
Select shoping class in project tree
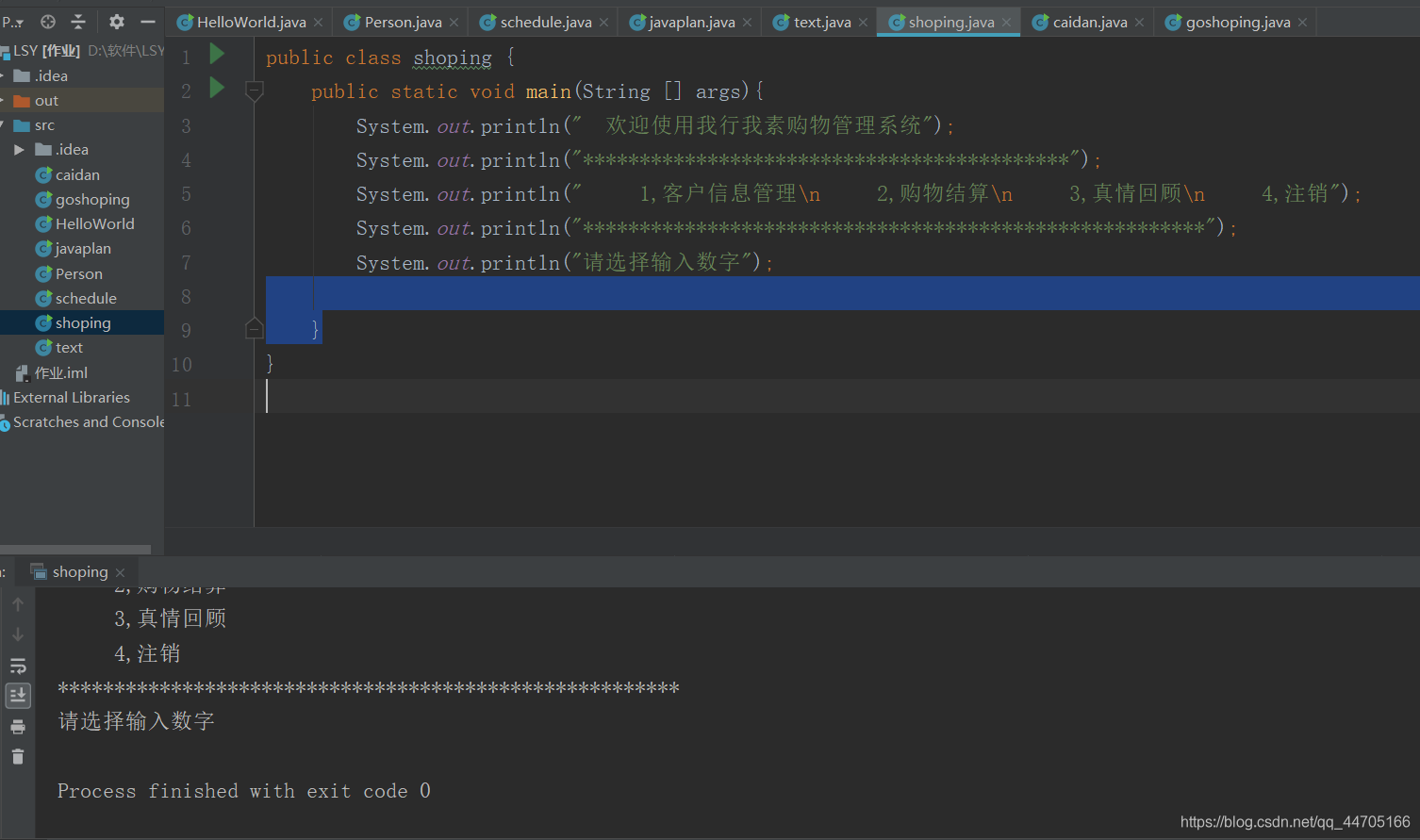82,322
